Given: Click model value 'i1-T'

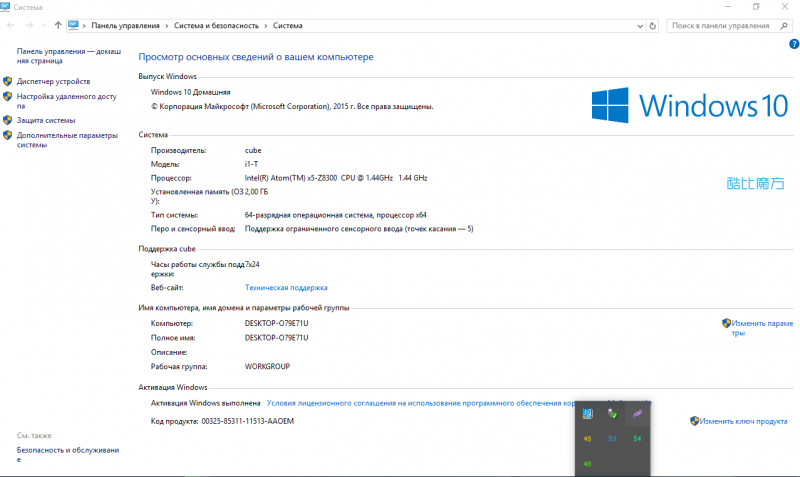Looking at the screenshot, I should pos(252,164).
